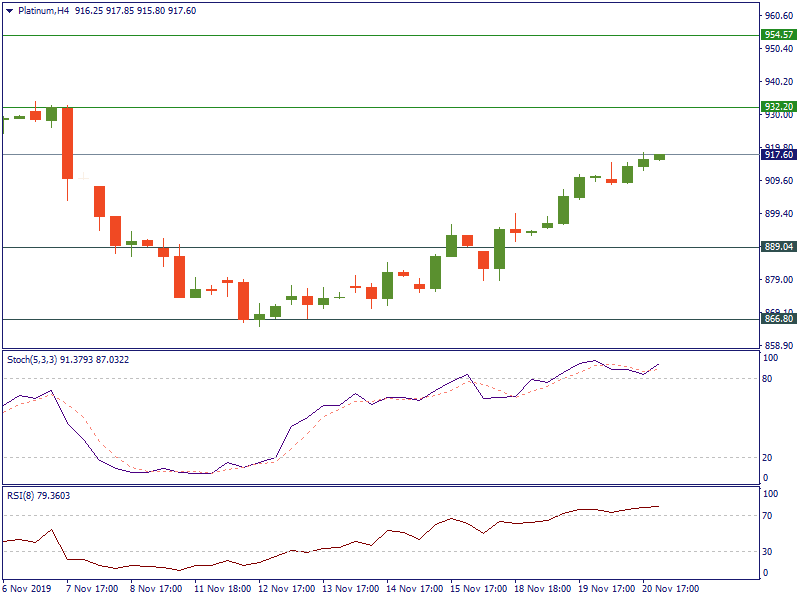Image resolution: width=800 pixels, height=600 pixels.
Task: Open the Platinum,H4 chart dropdown arrow
Action: point(10,11)
